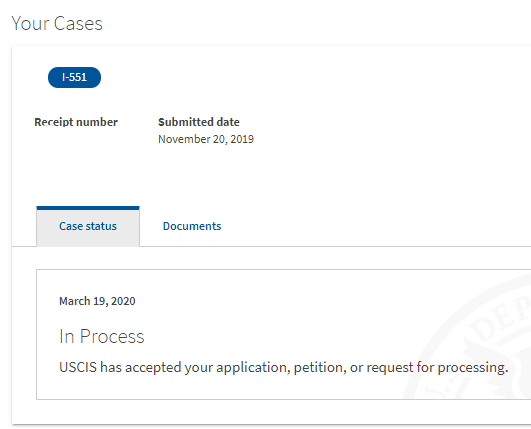Click the blue active tab indicator bar
This screenshot has height=429, width=531.
click(88, 208)
